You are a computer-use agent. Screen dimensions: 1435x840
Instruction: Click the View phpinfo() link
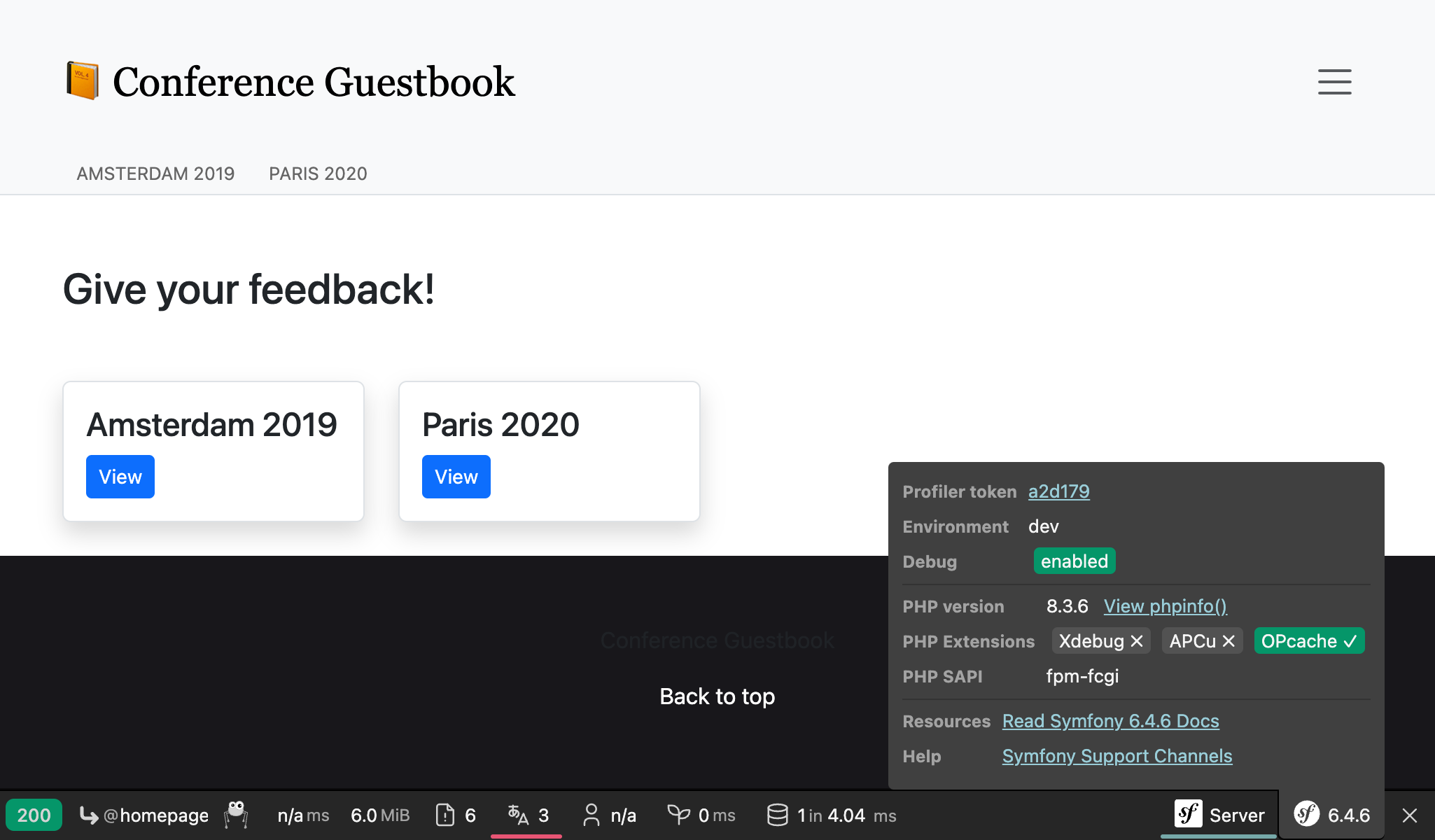(x=1165, y=606)
